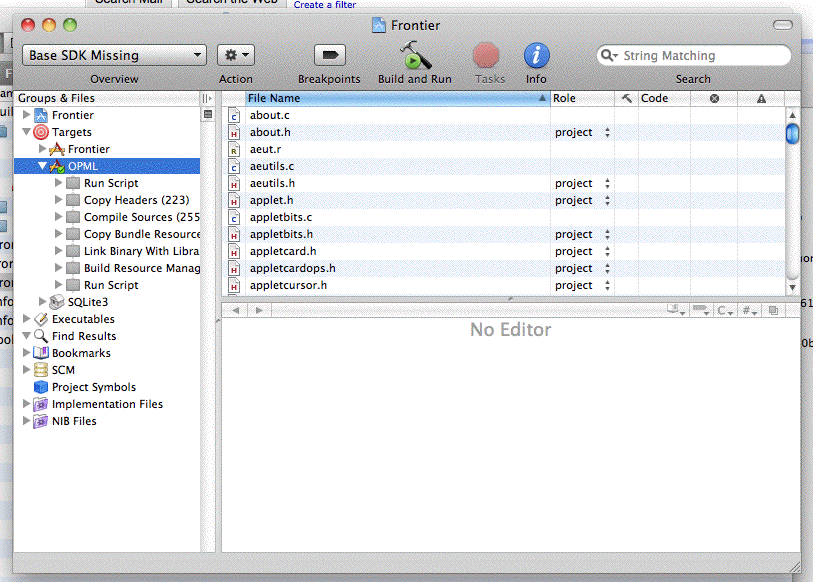The image size is (813, 582).
Task: Select the SQLite3 target
Action: (x=88, y=302)
